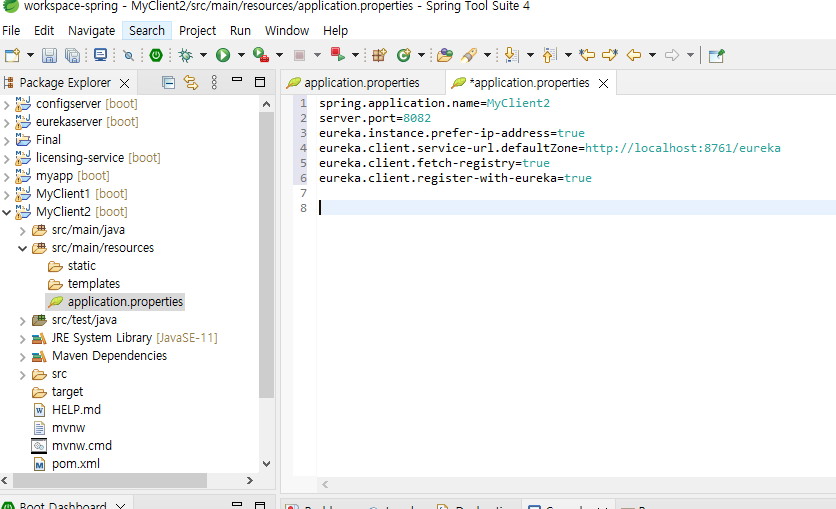The image size is (836, 509).
Task: Click the server.port=8082 line in editor
Action: (x=375, y=118)
